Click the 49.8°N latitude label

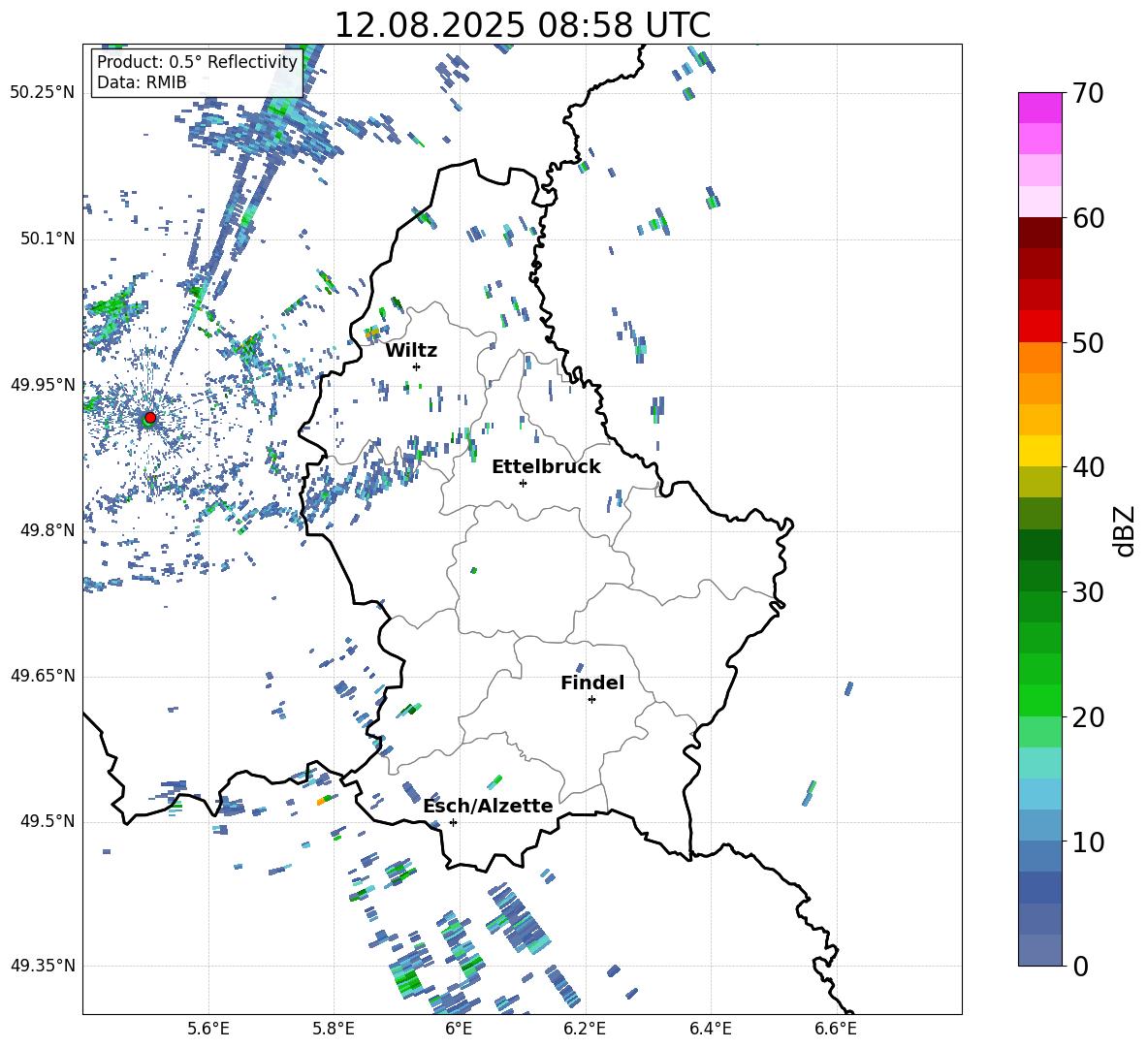(48, 530)
